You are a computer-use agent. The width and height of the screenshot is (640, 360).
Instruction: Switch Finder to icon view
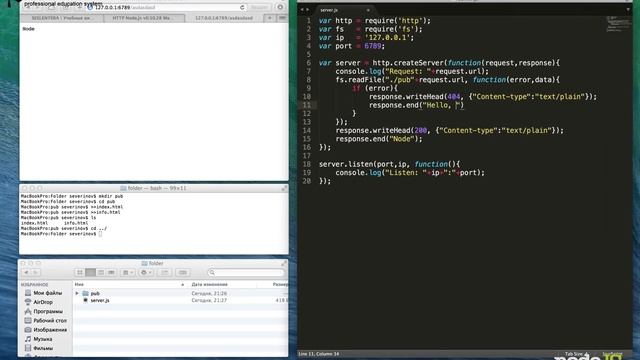pos(80,272)
